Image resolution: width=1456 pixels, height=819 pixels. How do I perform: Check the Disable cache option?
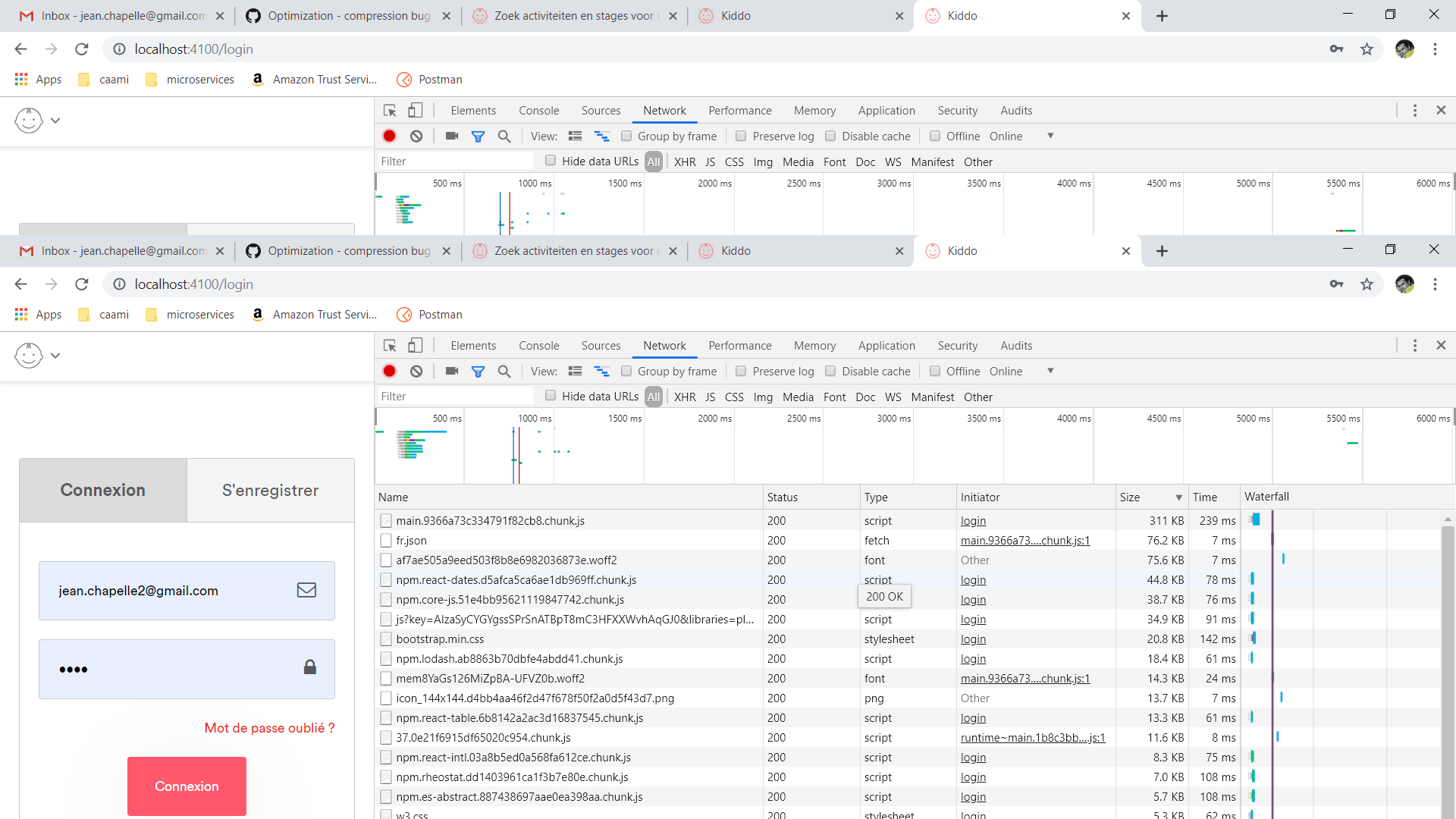pos(830,371)
